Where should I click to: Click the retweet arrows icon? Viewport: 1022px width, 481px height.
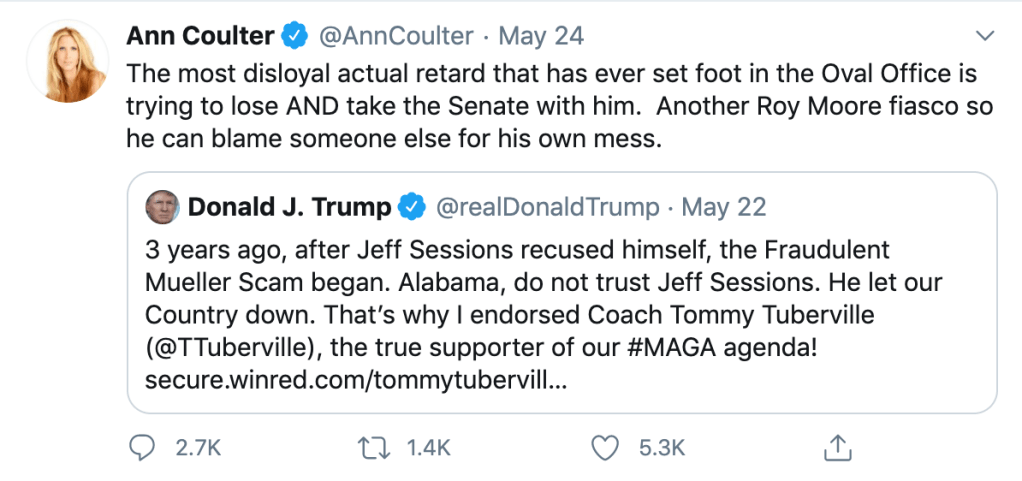(374, 447)
